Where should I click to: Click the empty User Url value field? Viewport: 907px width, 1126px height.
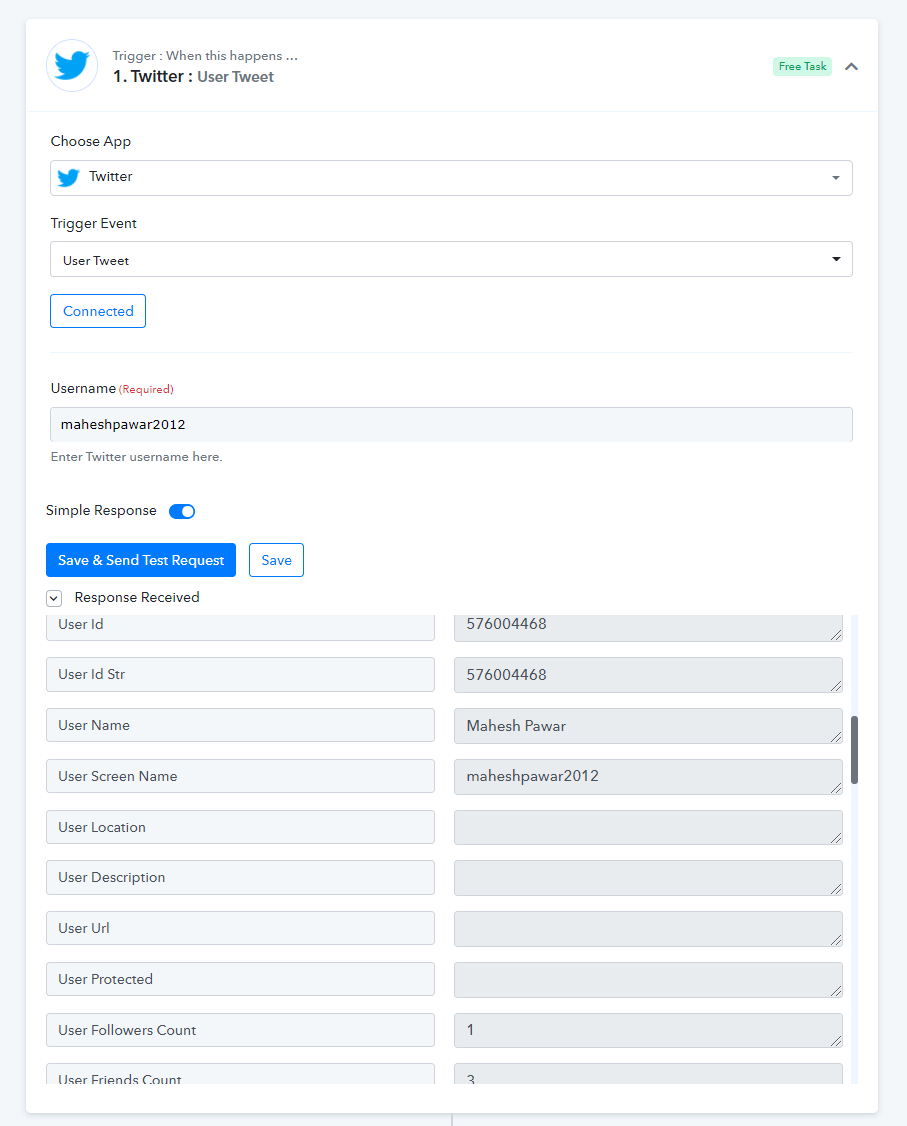coord(648,929)
